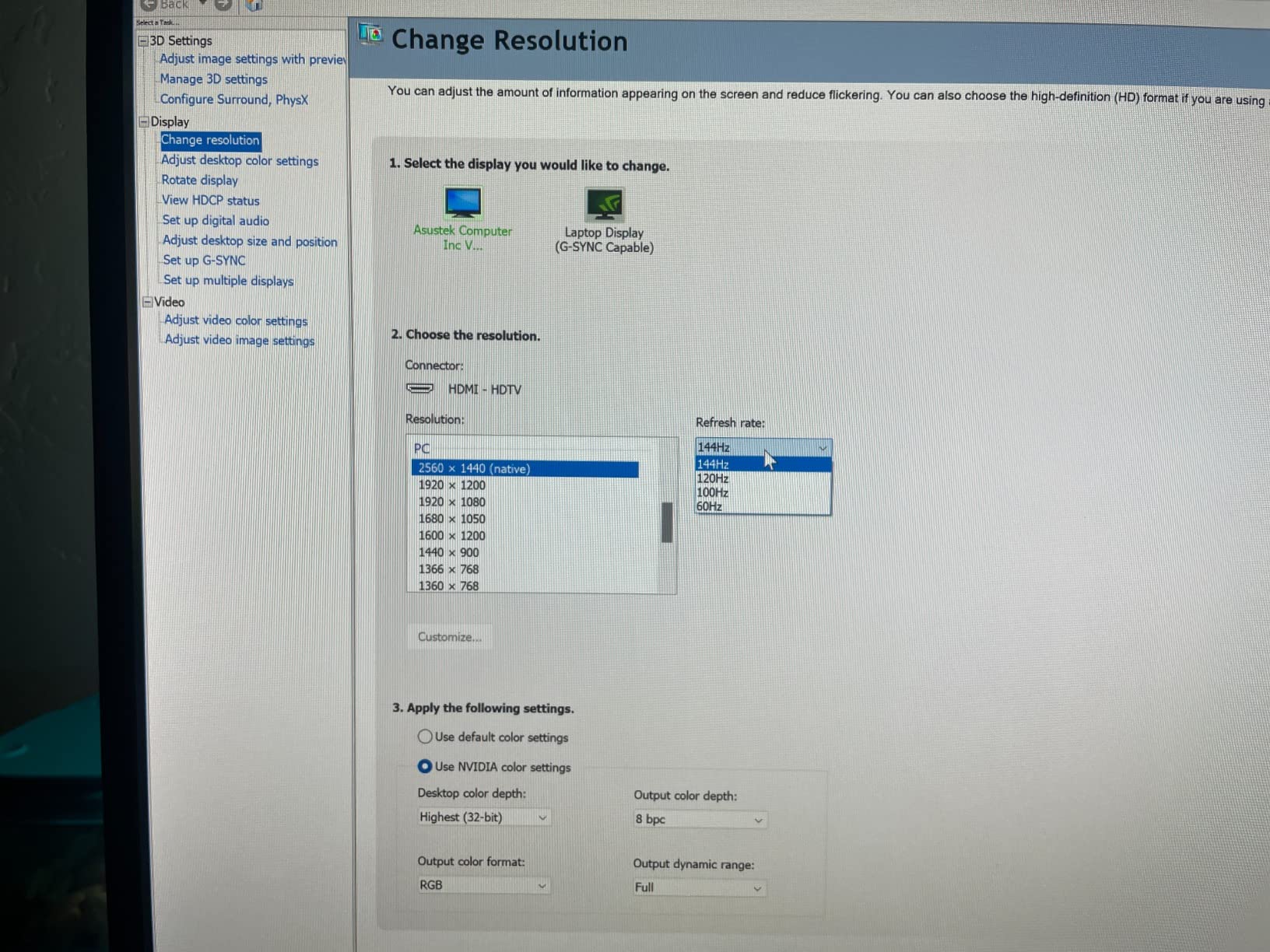The width and height of the screenshot is (1270, 952).
Task: Open Output dynamic range dropdown
Action: [x=698, y=887]
